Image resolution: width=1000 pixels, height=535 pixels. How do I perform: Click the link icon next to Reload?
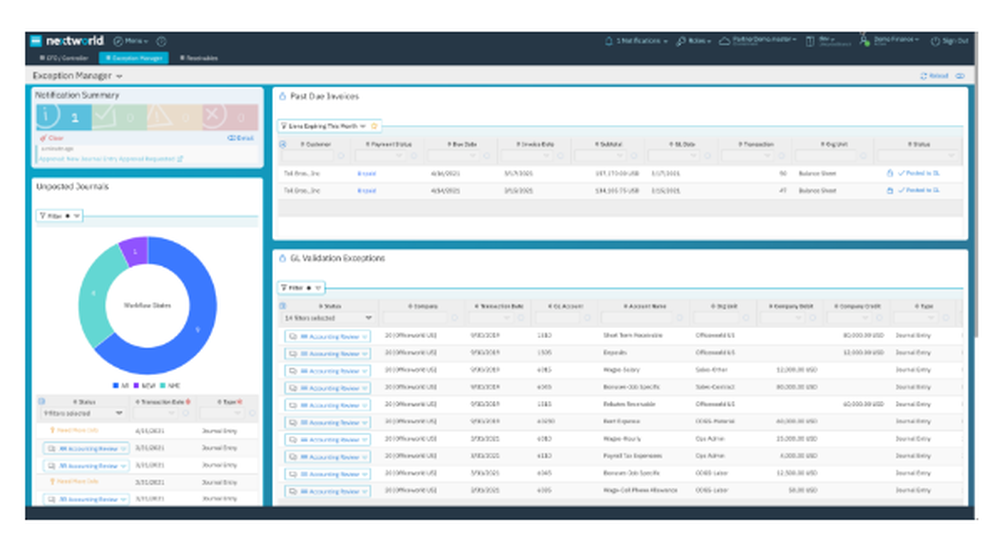(x=960, y=76)
